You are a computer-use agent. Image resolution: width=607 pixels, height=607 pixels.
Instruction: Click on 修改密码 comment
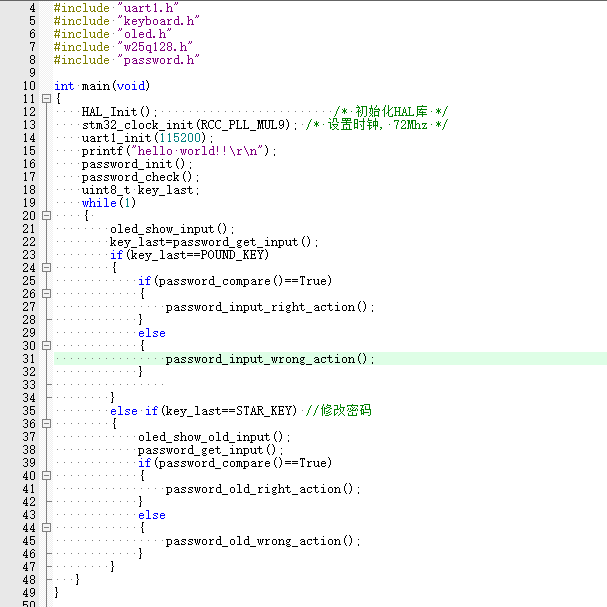pos(339,410)
